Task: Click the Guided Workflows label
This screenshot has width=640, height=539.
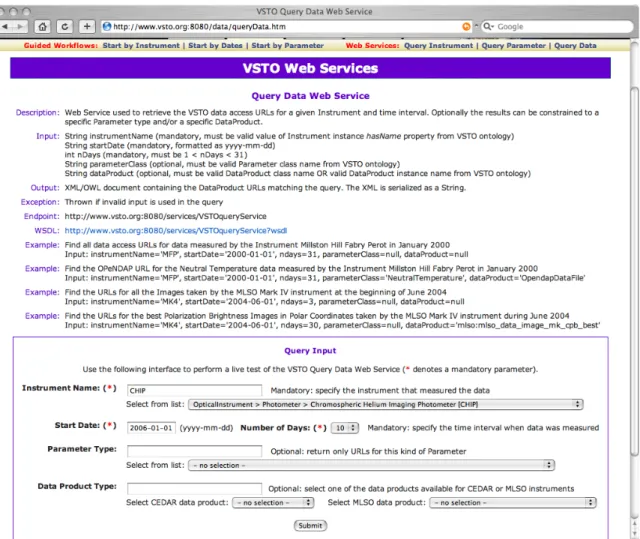Action: point(61,46)
